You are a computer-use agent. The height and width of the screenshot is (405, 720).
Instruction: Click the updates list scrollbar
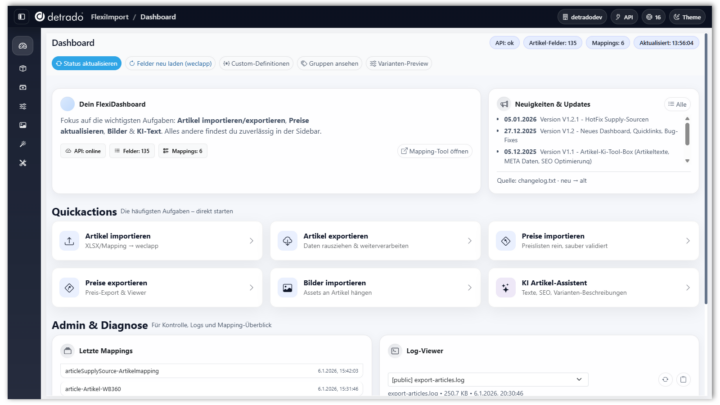687,140
